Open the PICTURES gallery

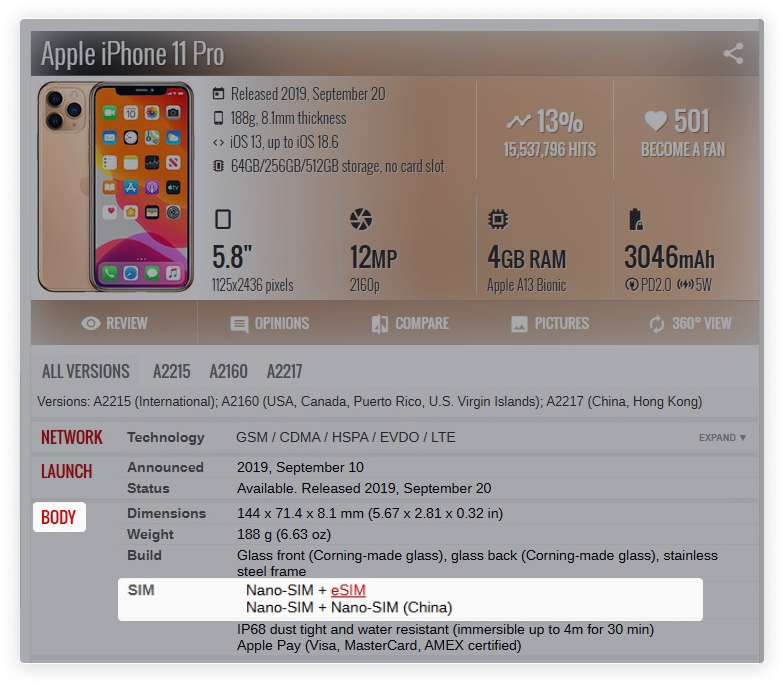pos(550,324)
